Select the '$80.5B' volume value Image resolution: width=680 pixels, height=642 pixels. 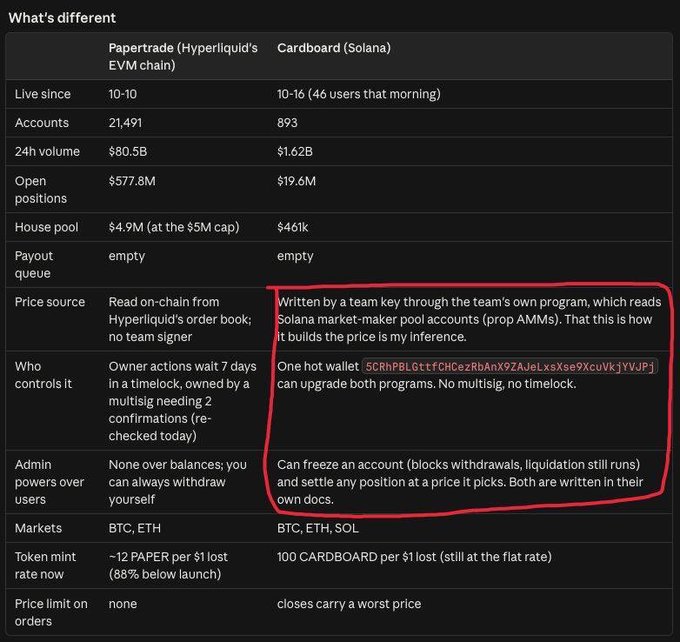128,151
